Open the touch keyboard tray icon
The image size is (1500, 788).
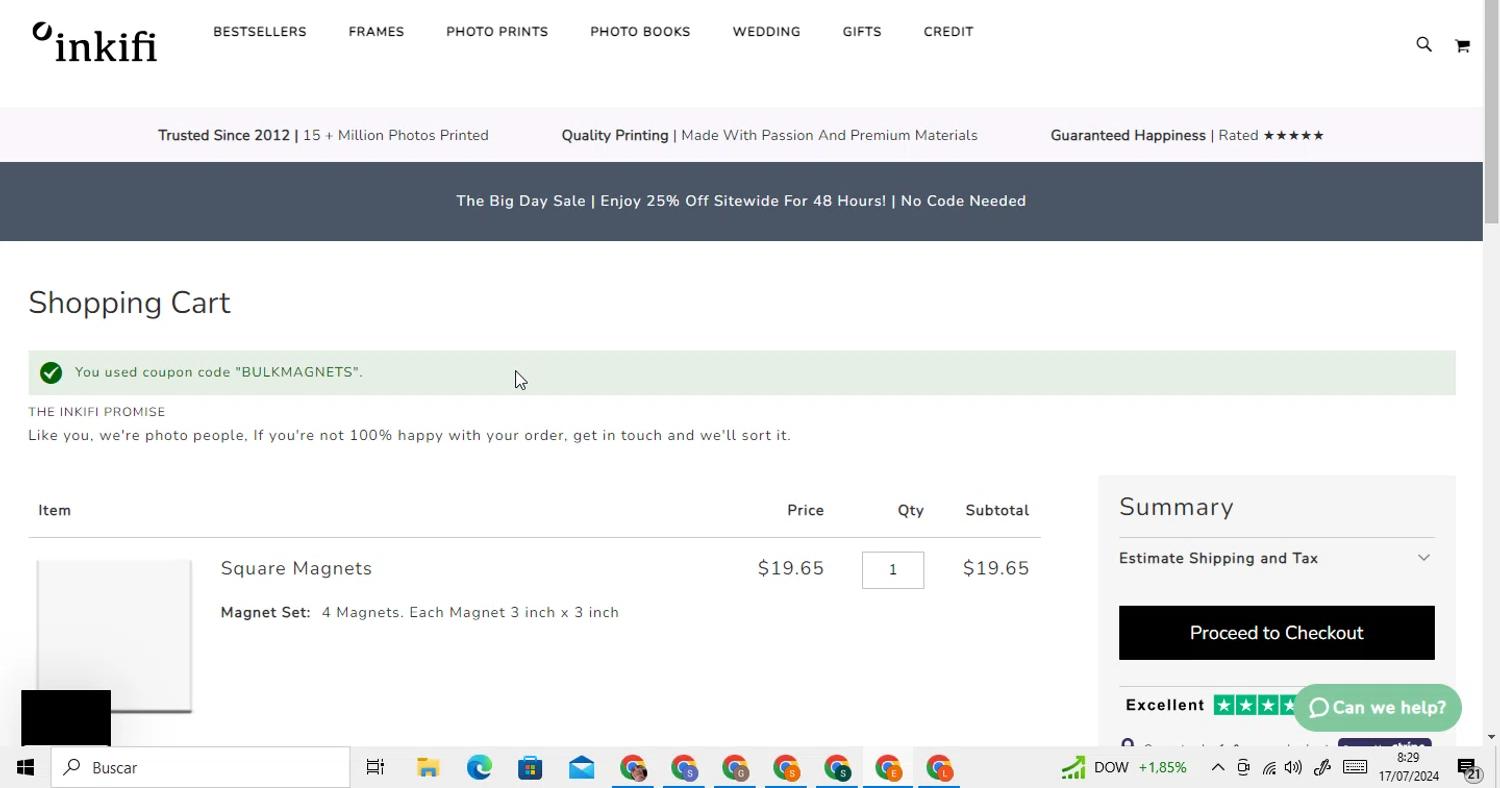[x=1355, y=768]
